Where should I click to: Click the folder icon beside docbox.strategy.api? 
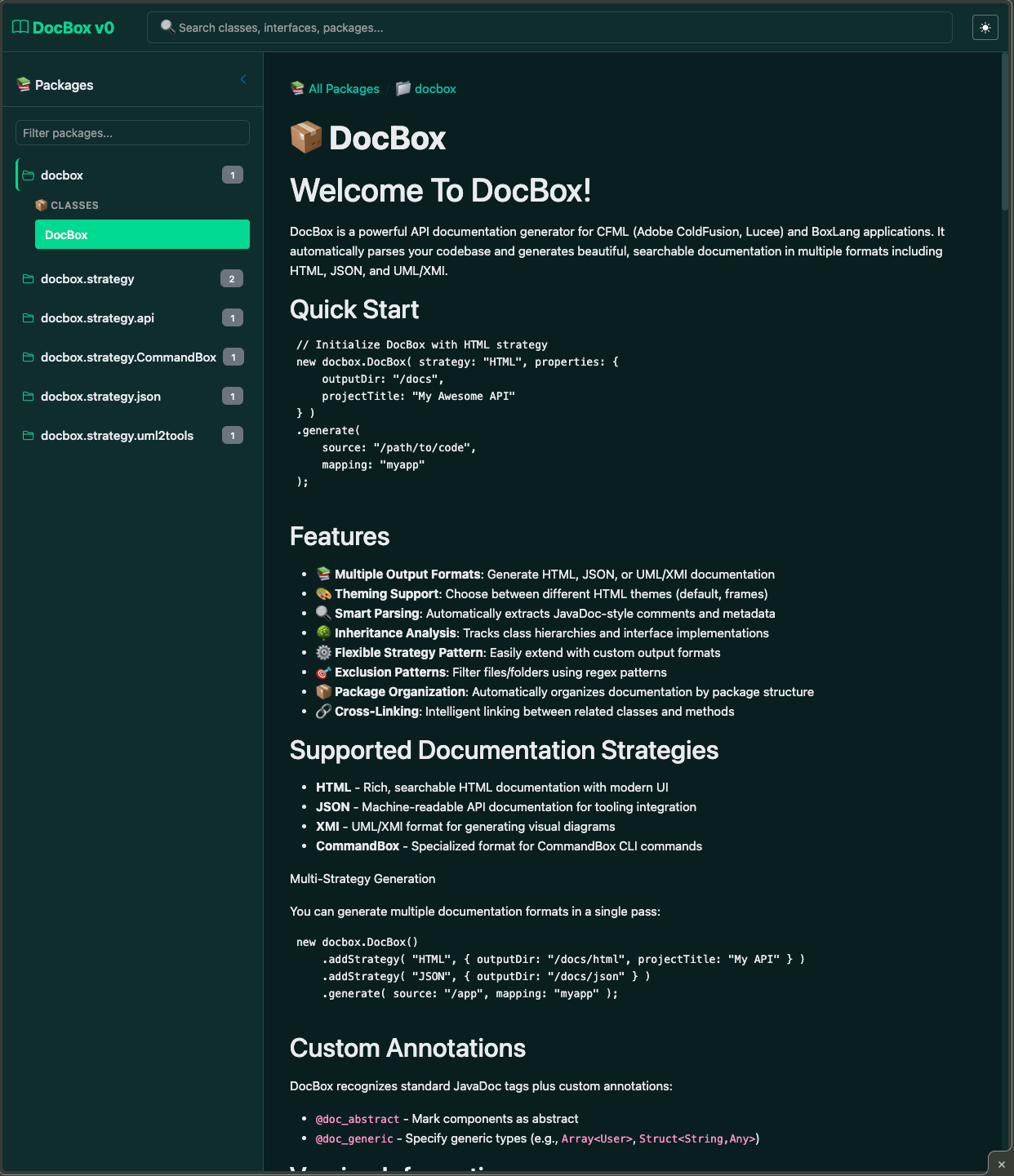(x=28, y=317)
